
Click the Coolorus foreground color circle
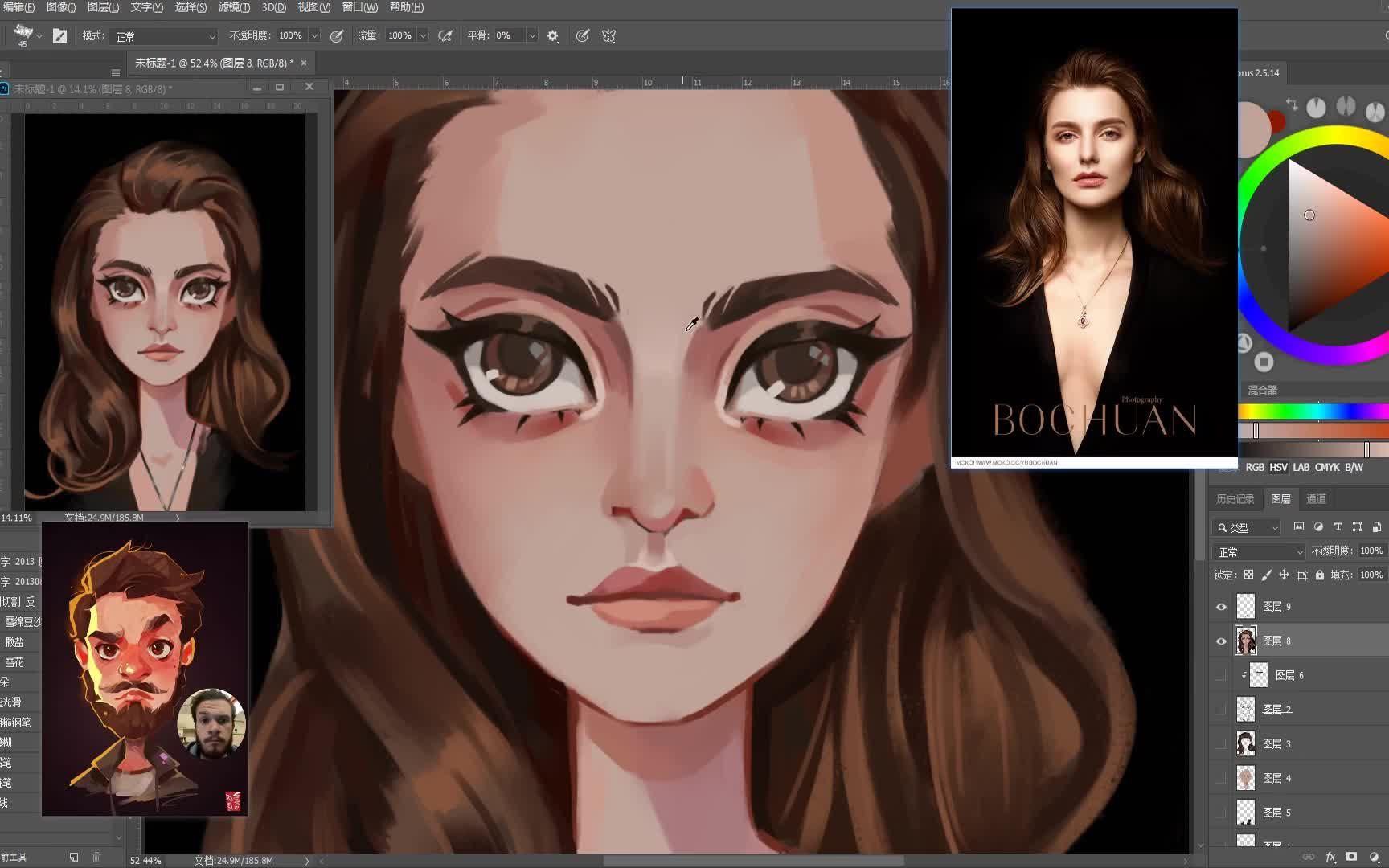pos(1252,129)
